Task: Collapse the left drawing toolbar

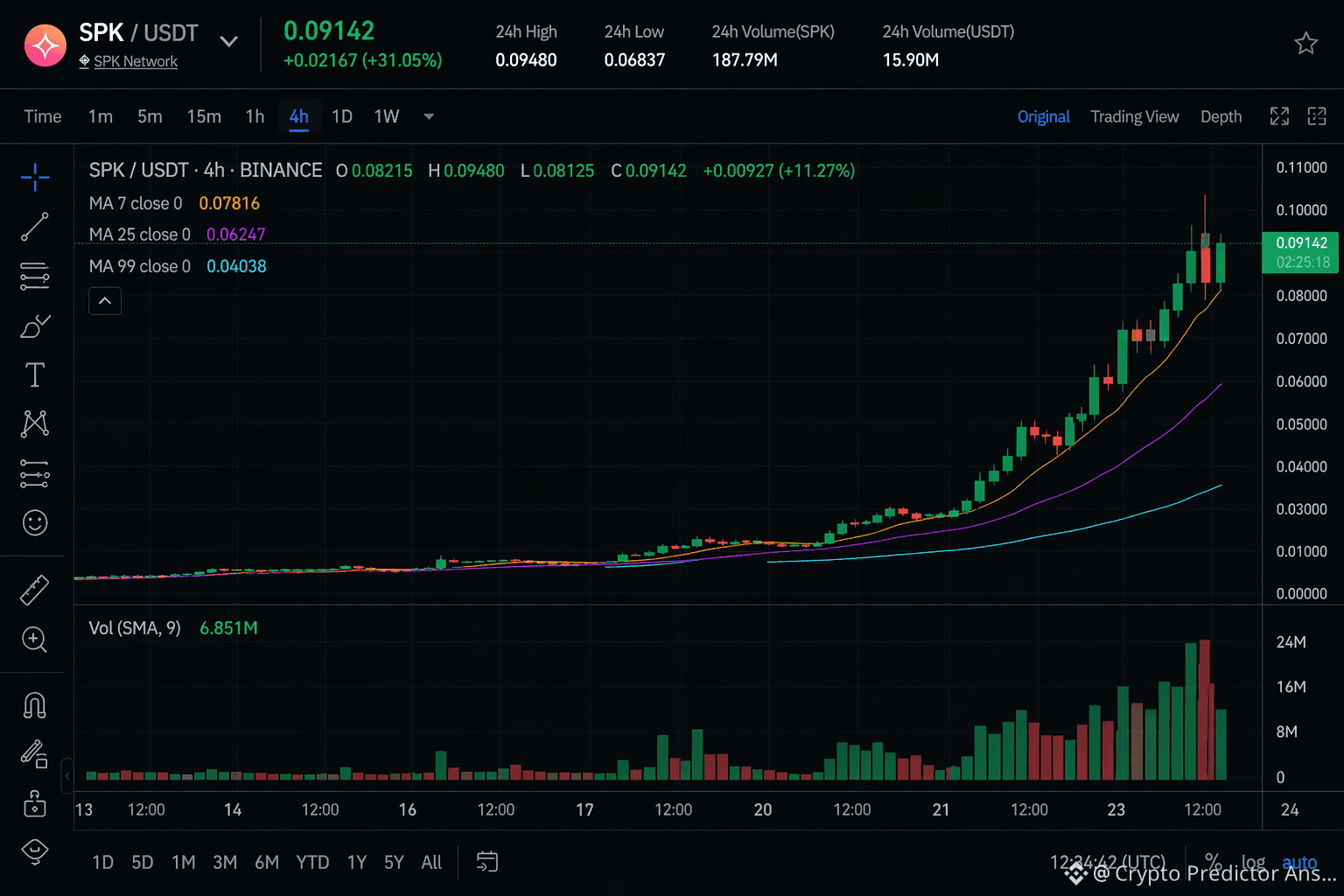Action: click(x=67, y=776)
